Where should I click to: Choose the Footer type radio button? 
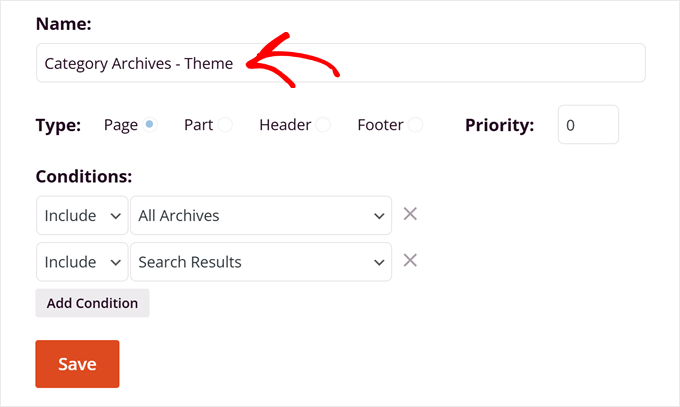click(x=415, y=125)
